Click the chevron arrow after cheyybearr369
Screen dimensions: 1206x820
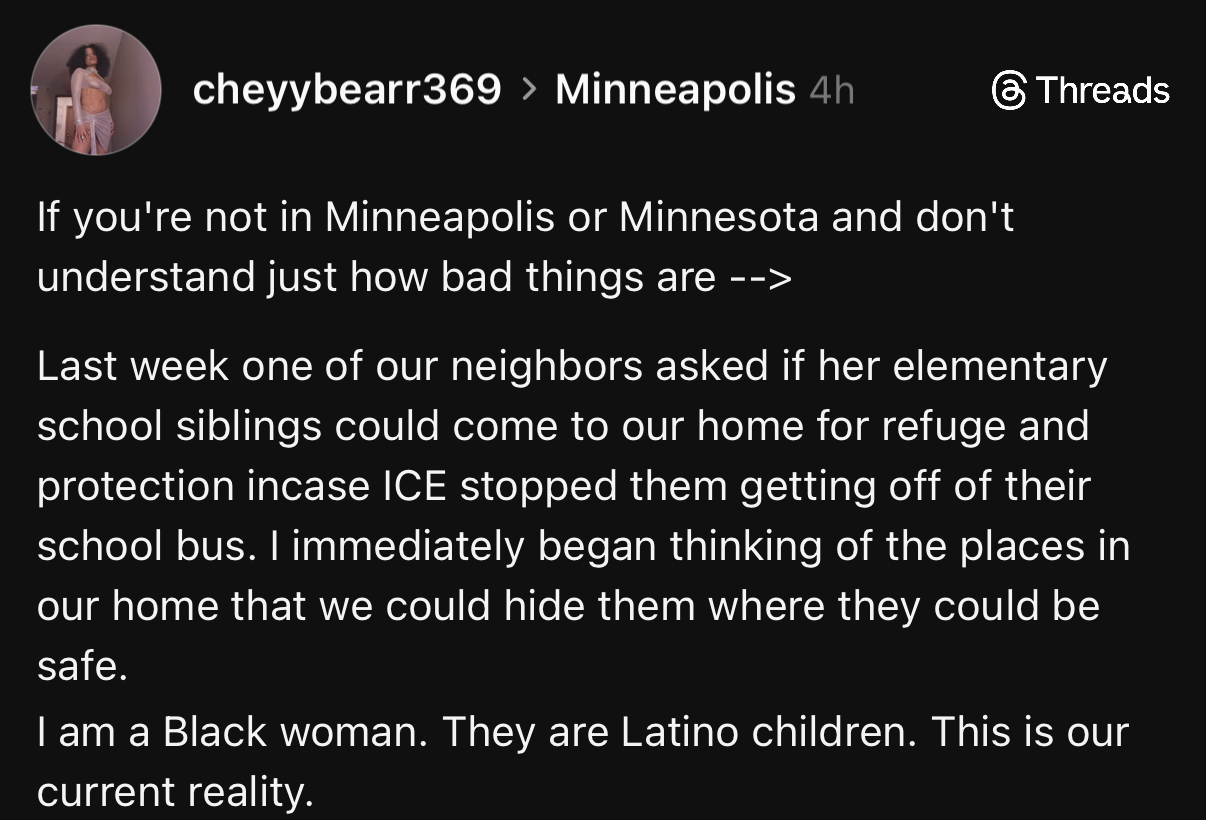(528, 90)
